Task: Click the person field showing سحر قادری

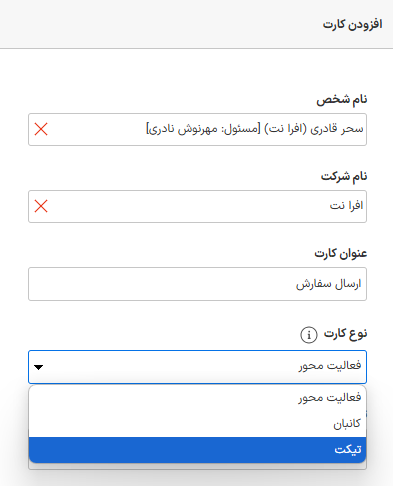Action: [x=197, y=129]
